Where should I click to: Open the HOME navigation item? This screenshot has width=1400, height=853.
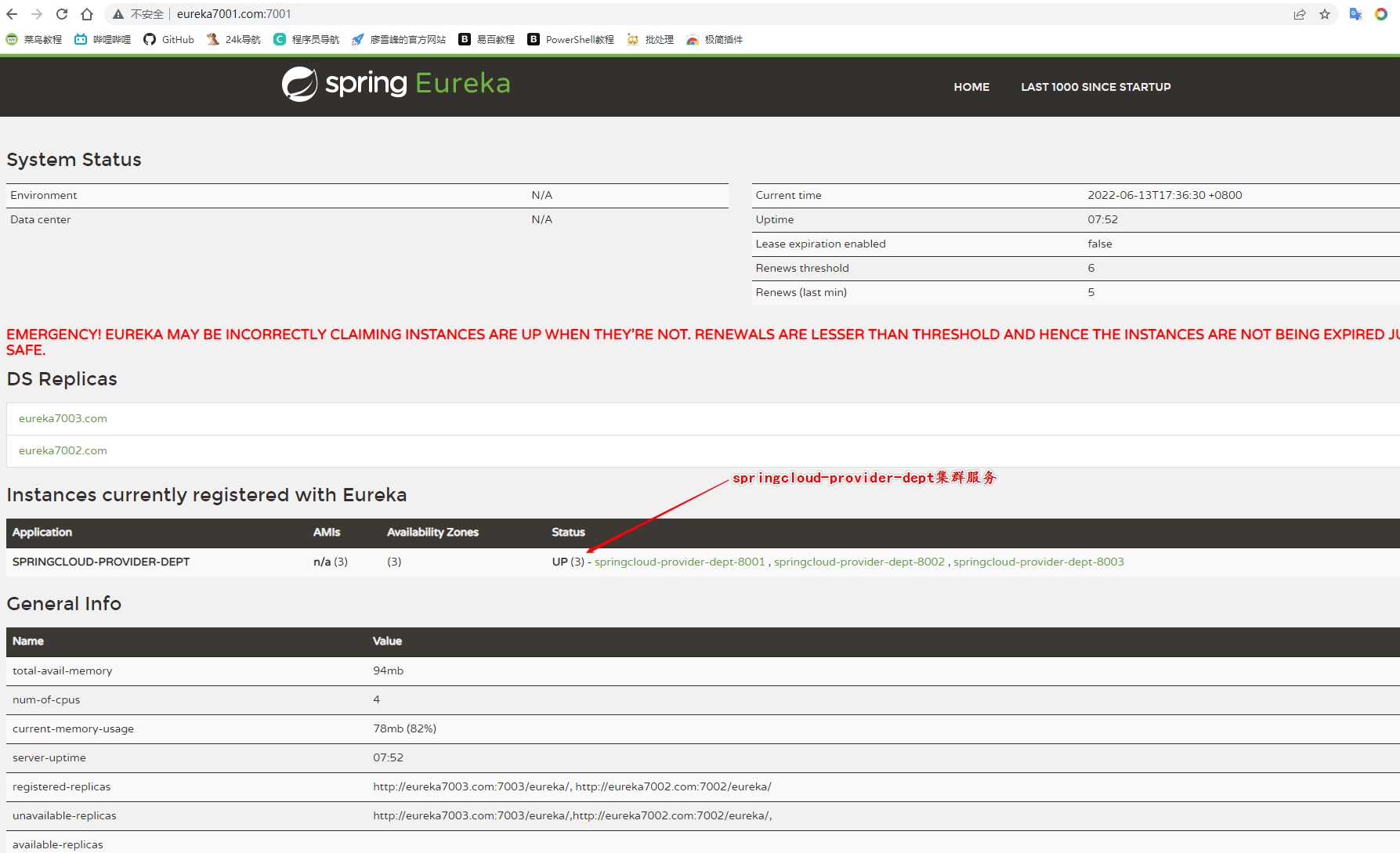pos(971,87)
